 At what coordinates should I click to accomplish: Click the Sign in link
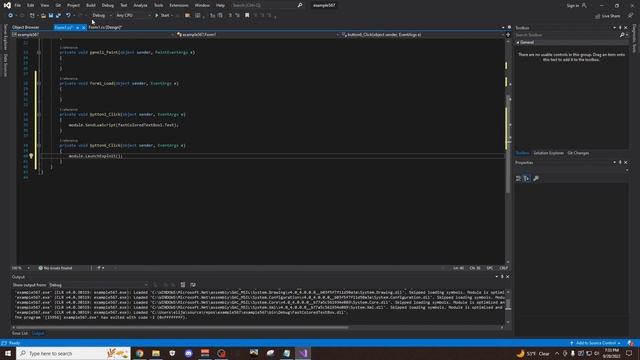tap(573, 5)
